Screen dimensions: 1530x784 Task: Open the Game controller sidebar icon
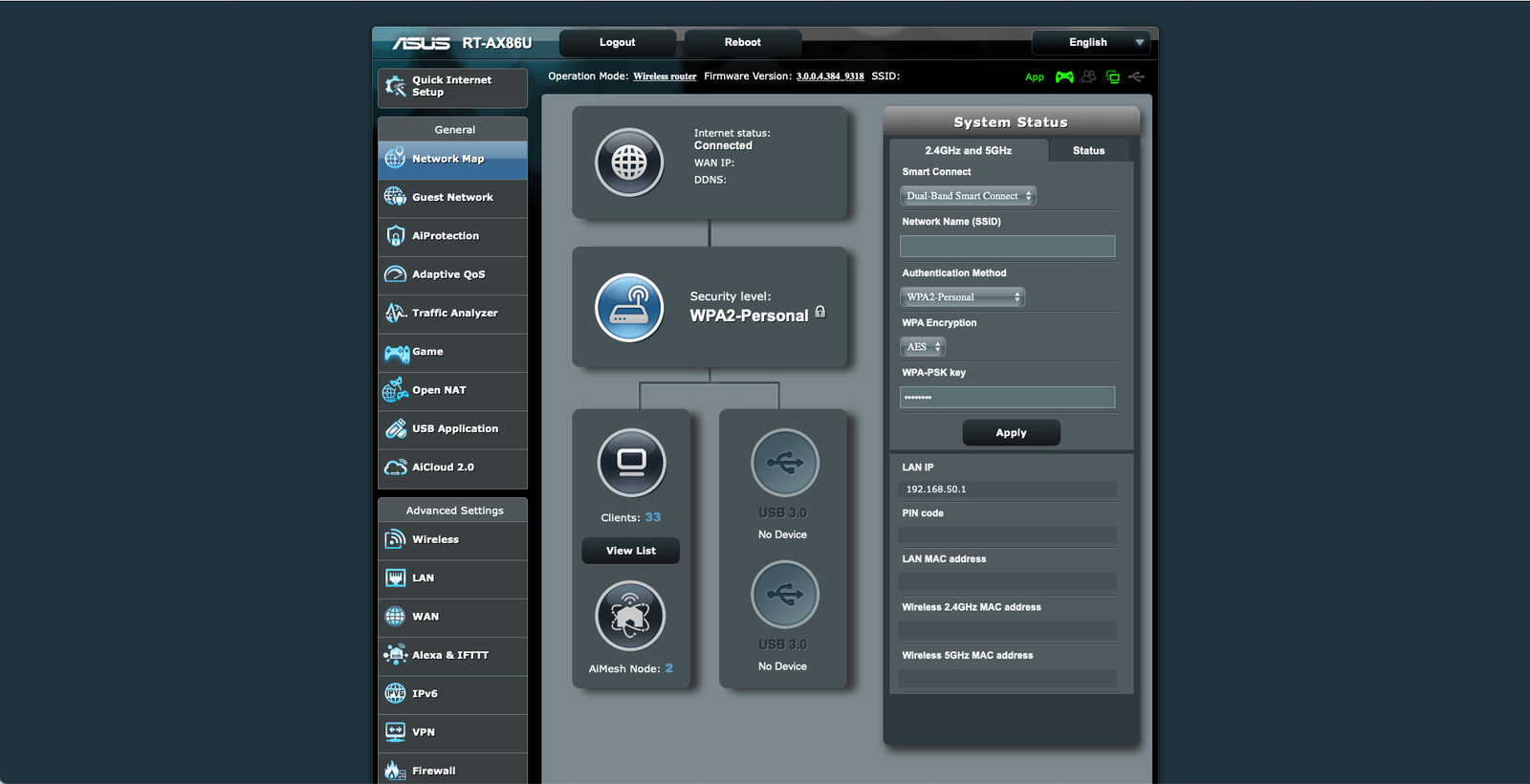[x=396, y=353]
